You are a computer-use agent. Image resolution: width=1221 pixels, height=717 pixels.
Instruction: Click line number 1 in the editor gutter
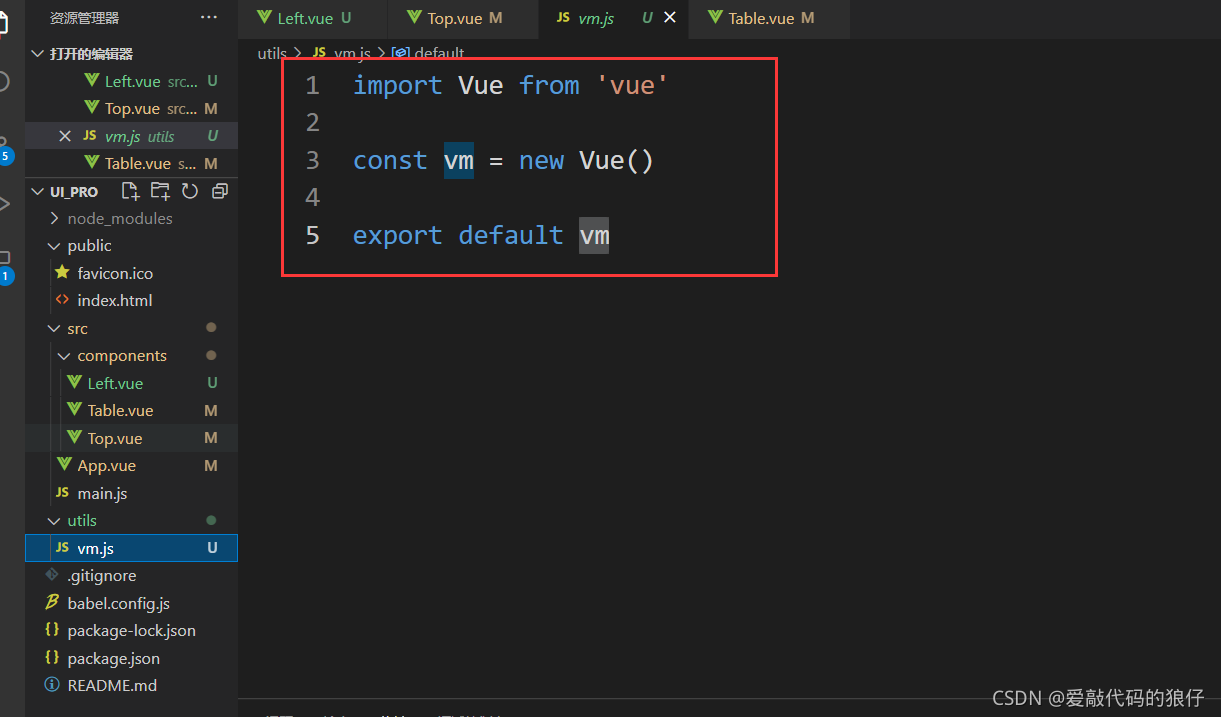[313, 86]
